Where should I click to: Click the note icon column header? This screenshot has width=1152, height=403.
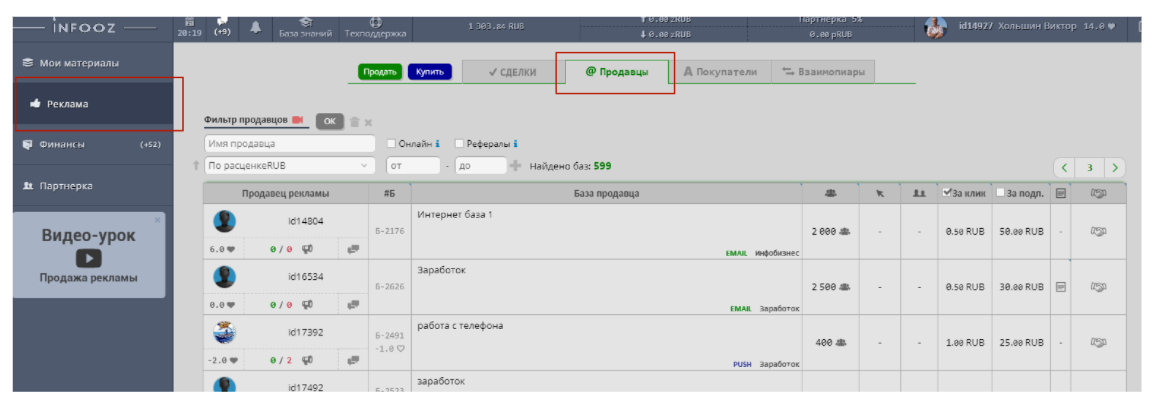click(1061, 193)
